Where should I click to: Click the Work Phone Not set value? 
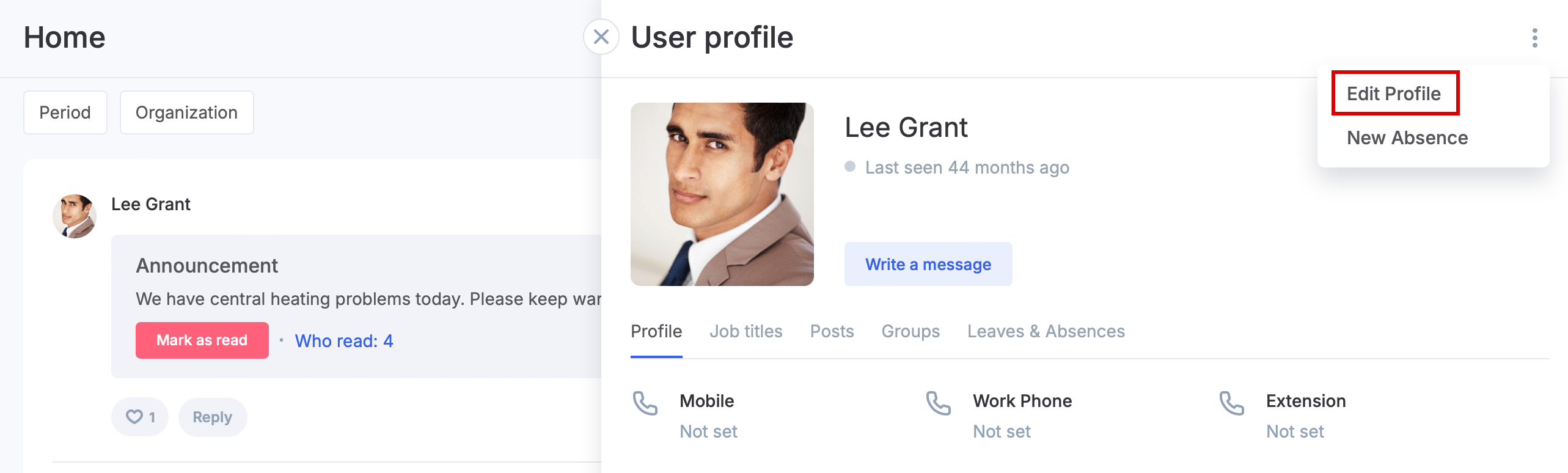click(x=1002, y=431)
